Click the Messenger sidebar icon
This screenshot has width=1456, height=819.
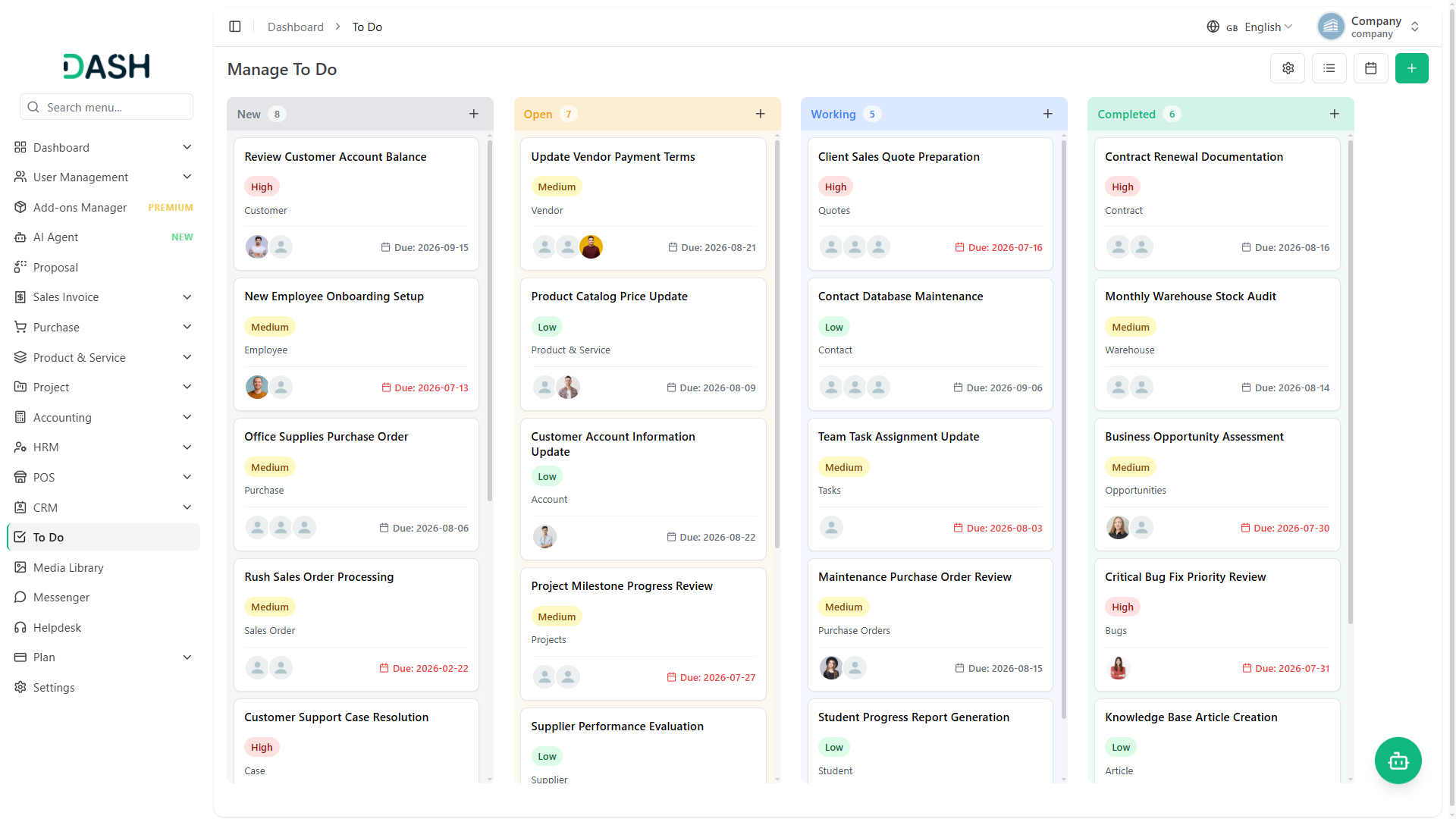(20, 598)
